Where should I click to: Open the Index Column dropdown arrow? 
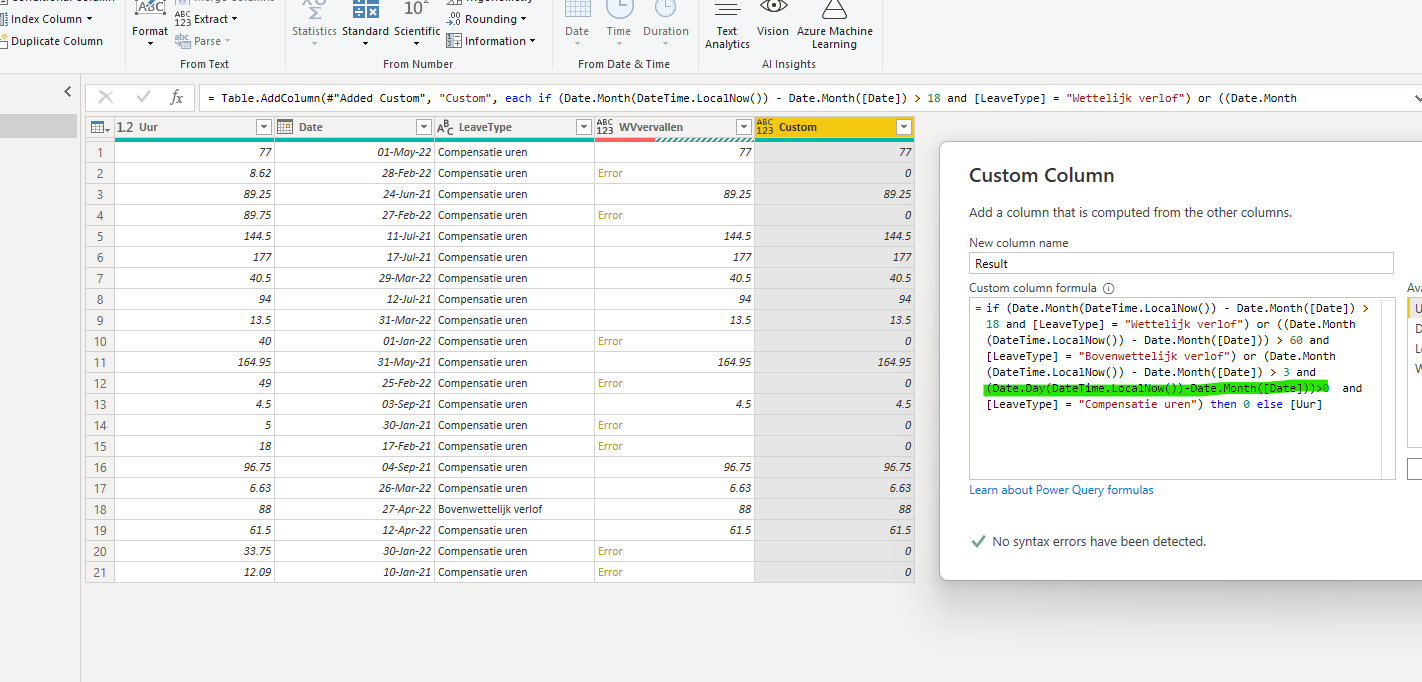pos(89,19)
